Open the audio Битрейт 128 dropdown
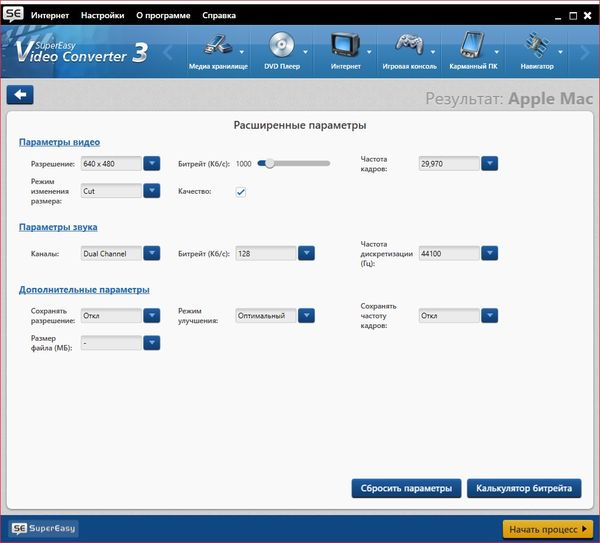The height and width of the screenshot is (543, 600). click(x=307, y=253)
